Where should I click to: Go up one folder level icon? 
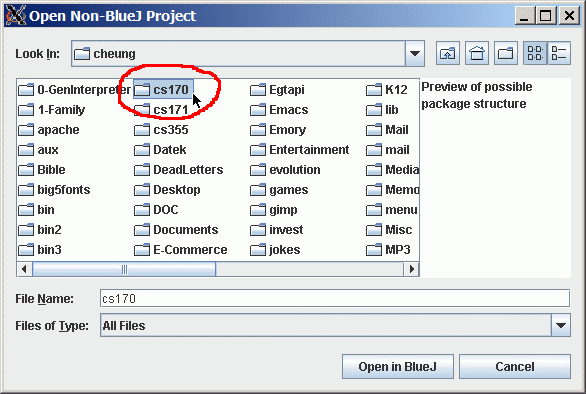tap(448, 53)
